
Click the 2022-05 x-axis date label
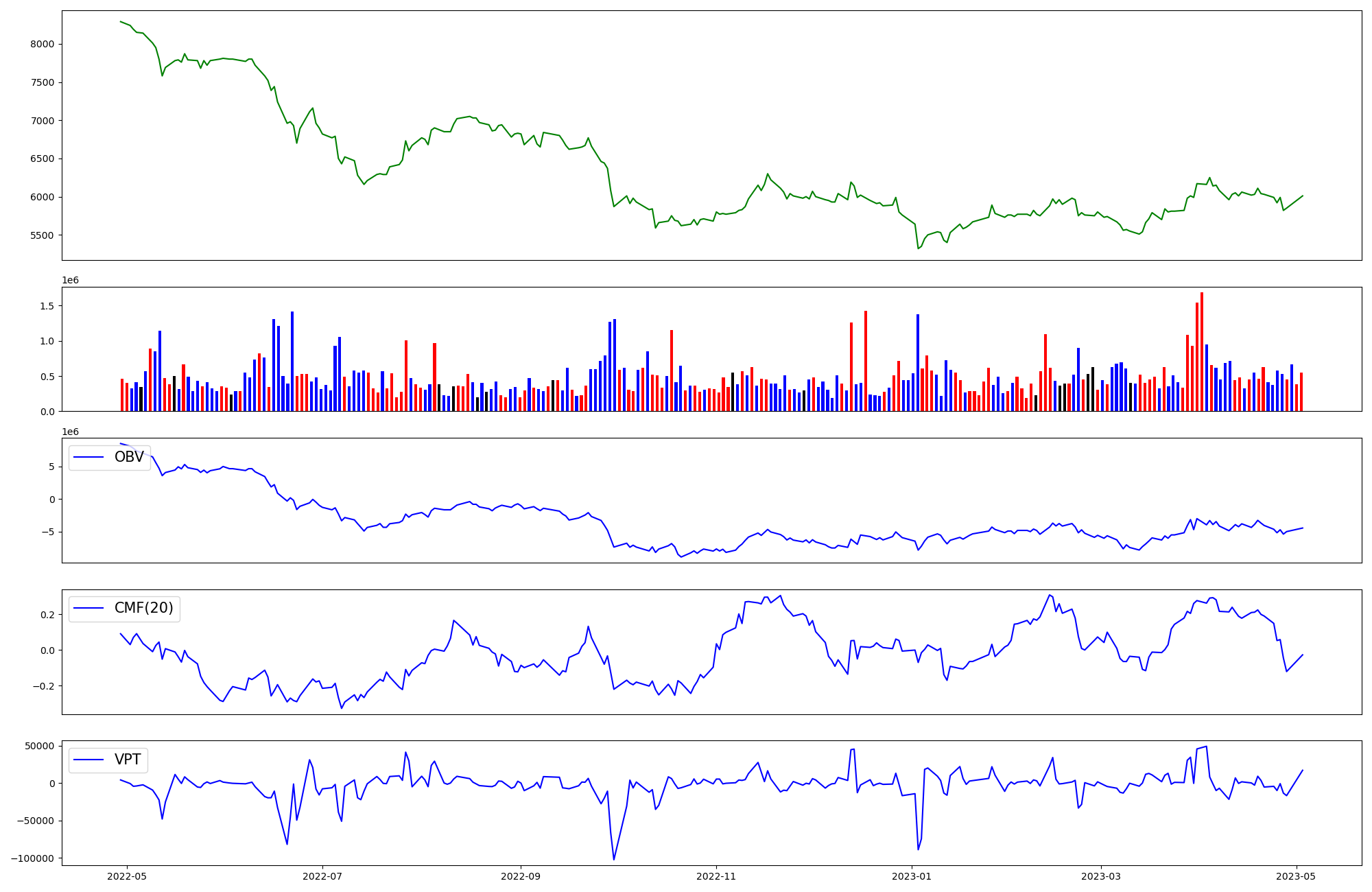(127, 876)
